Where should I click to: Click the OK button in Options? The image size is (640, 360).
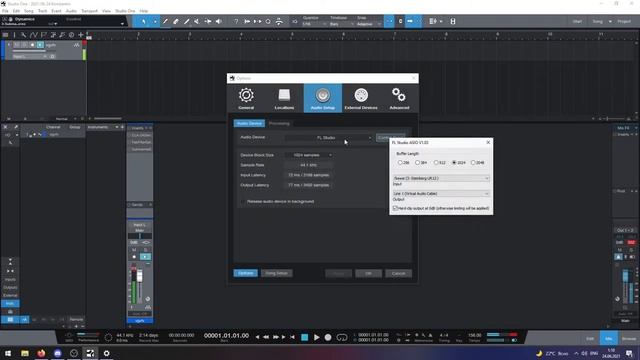click(x=369, y=273)
